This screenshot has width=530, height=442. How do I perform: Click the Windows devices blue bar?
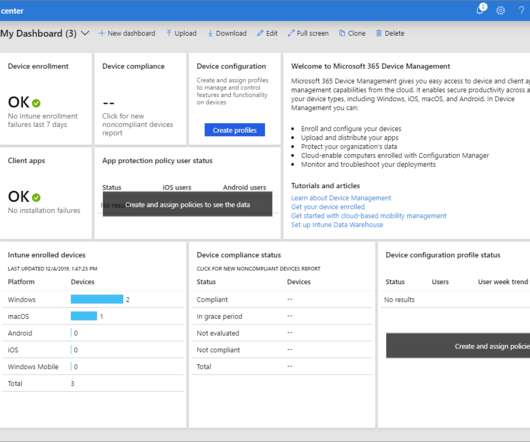click(x=97, y=299)
